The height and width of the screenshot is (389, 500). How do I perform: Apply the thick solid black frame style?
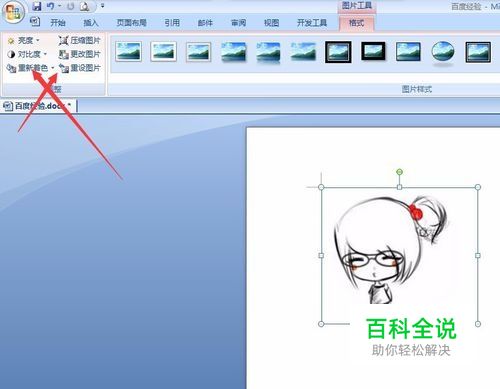[x=373, y=51]
